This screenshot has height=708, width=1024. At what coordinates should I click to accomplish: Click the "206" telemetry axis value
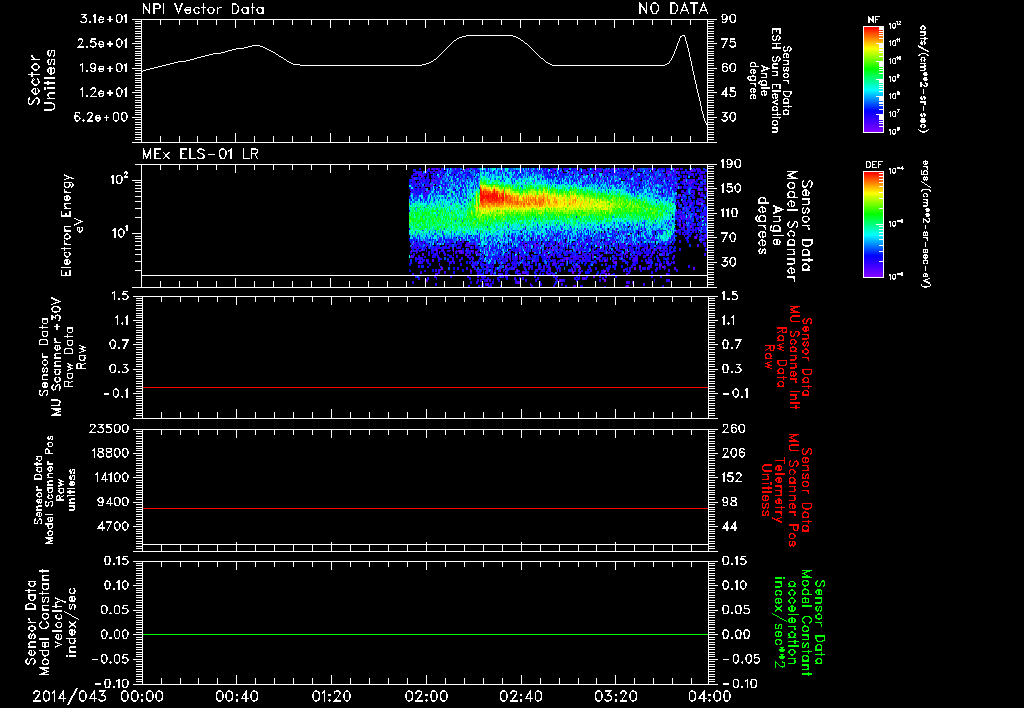(x=733, y=453)
